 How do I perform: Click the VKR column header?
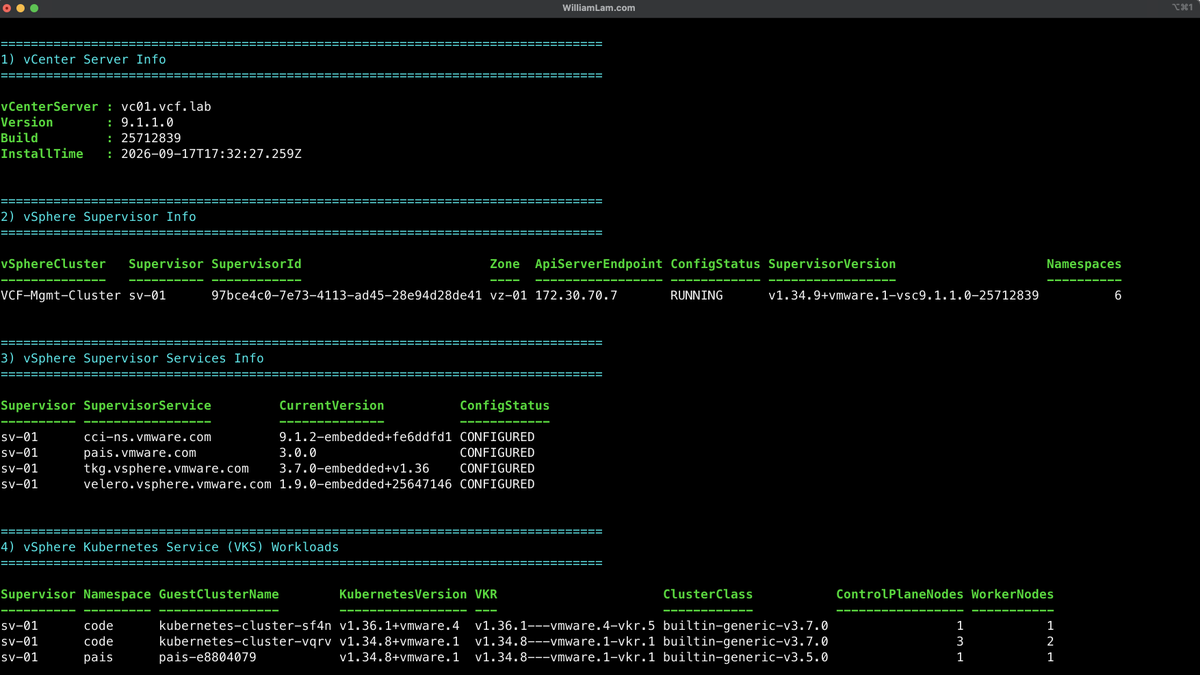point(486,594)
